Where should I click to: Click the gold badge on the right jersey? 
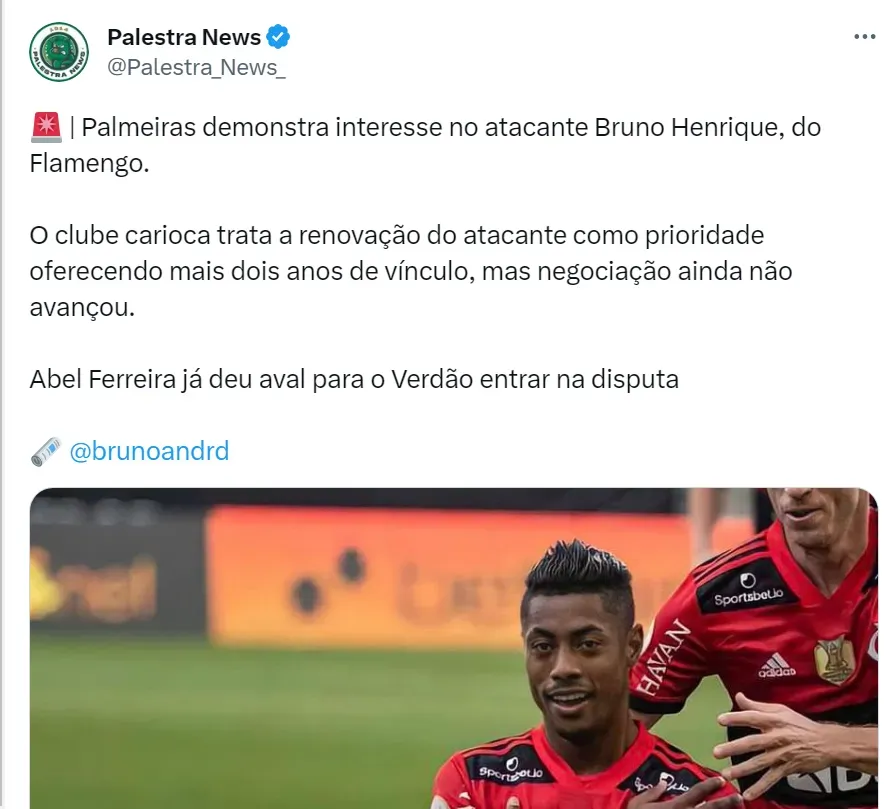coord(835,660)
